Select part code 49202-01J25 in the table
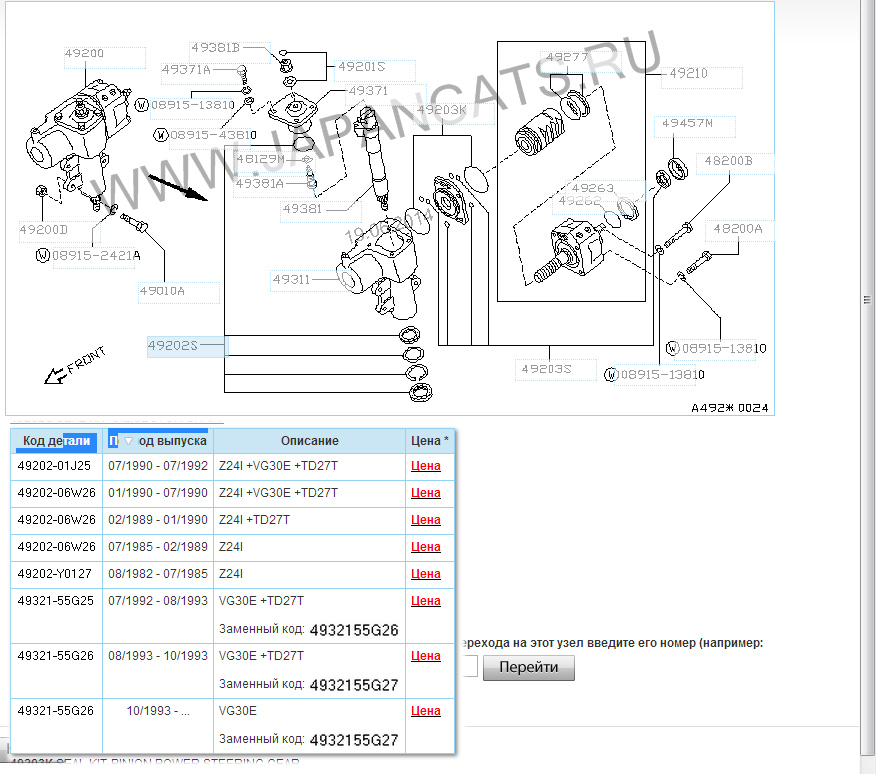Screen dimensions: 876x774 [54, 466]
